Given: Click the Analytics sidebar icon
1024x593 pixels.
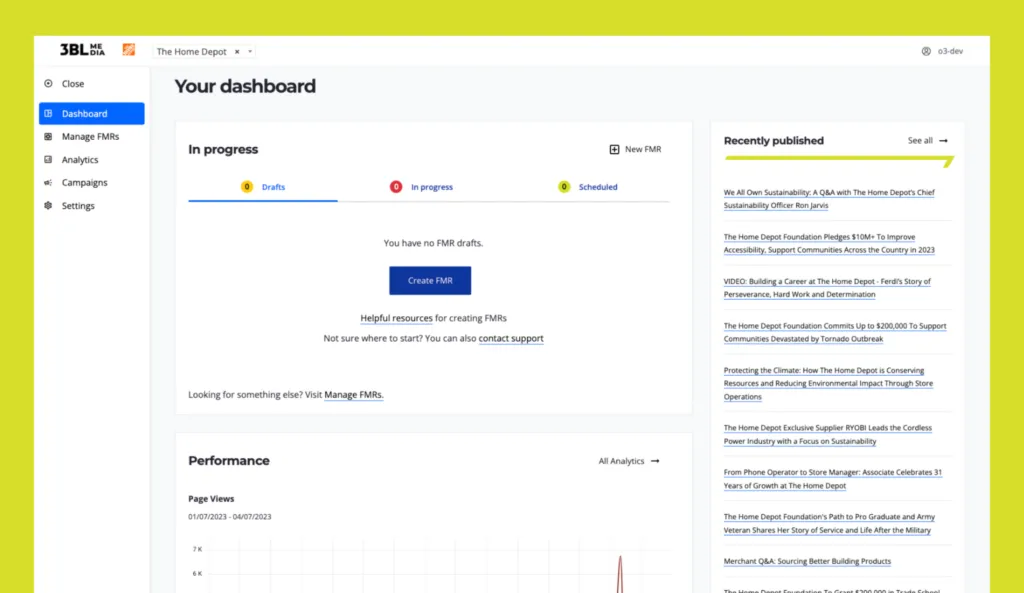Looking at the screenshot, I should pyautogui.click(x=48, y=159).
